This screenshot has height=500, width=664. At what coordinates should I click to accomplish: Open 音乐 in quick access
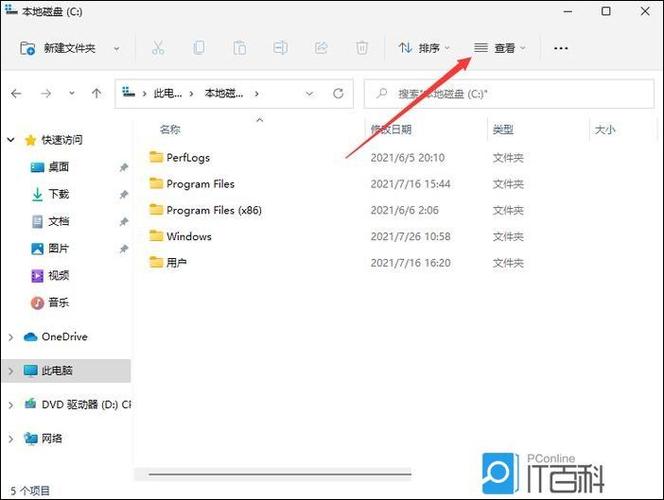point(58,303)
